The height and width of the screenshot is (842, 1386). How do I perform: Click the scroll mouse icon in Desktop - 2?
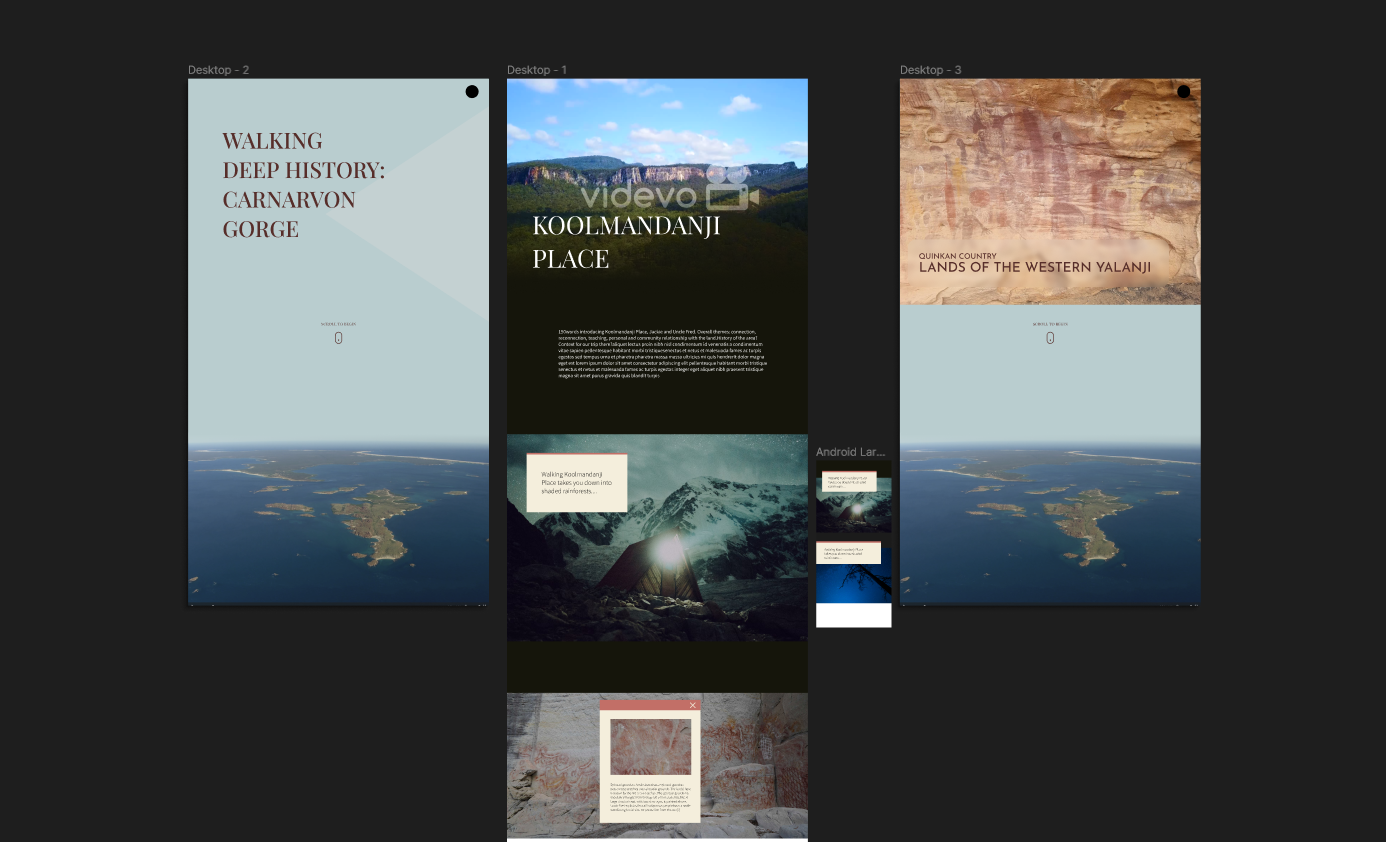pos(338,338)
